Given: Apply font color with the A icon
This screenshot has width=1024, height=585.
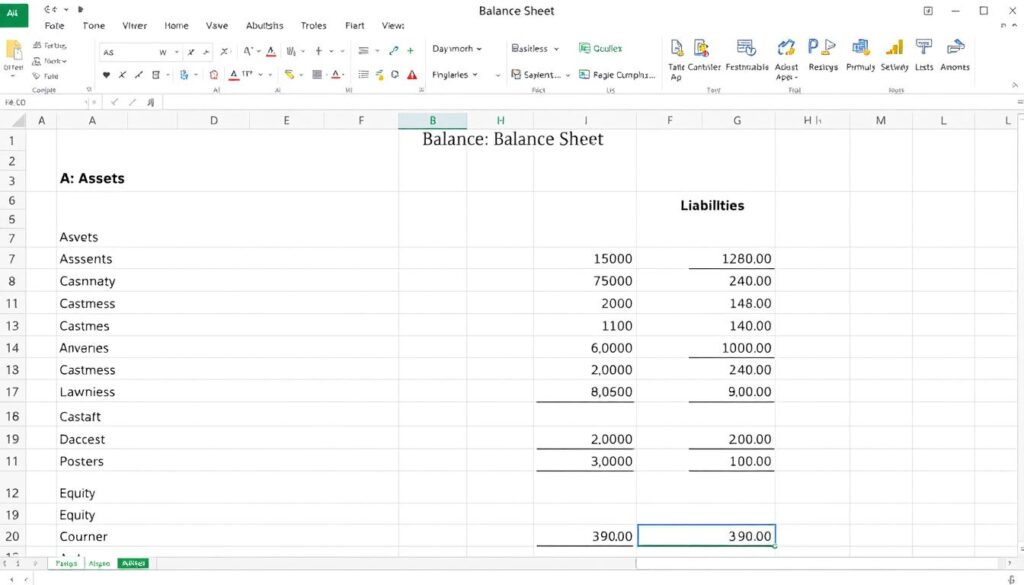Looking at the screenshot, I should (232, 76).
